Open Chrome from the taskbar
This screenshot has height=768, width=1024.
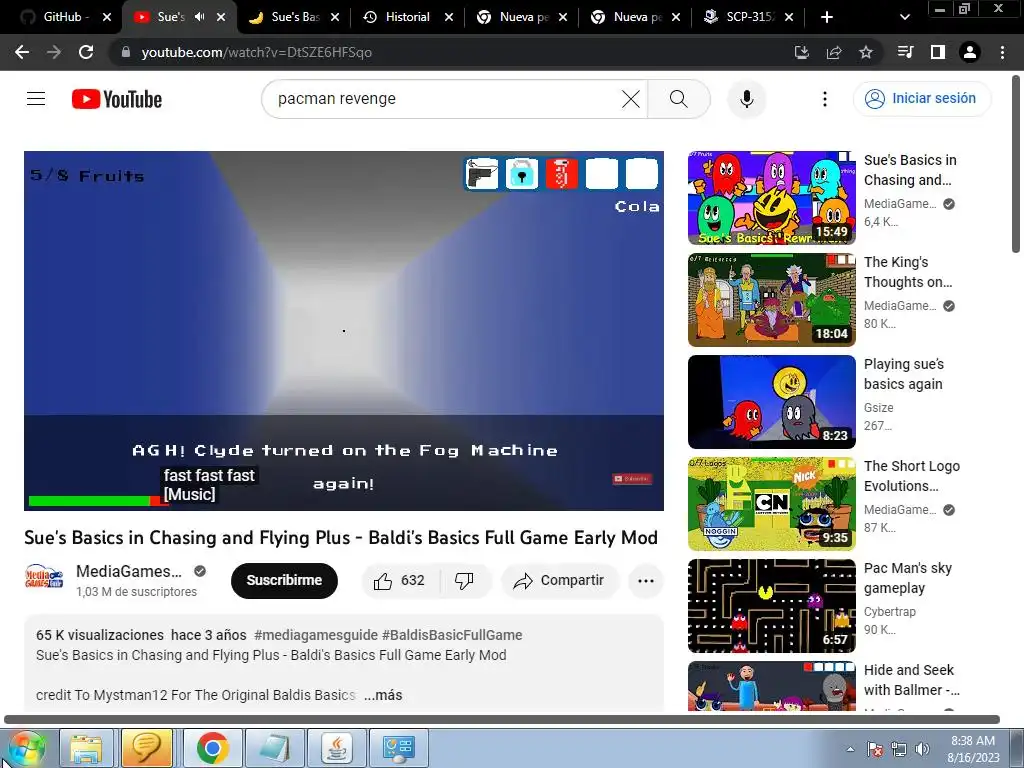212,748
